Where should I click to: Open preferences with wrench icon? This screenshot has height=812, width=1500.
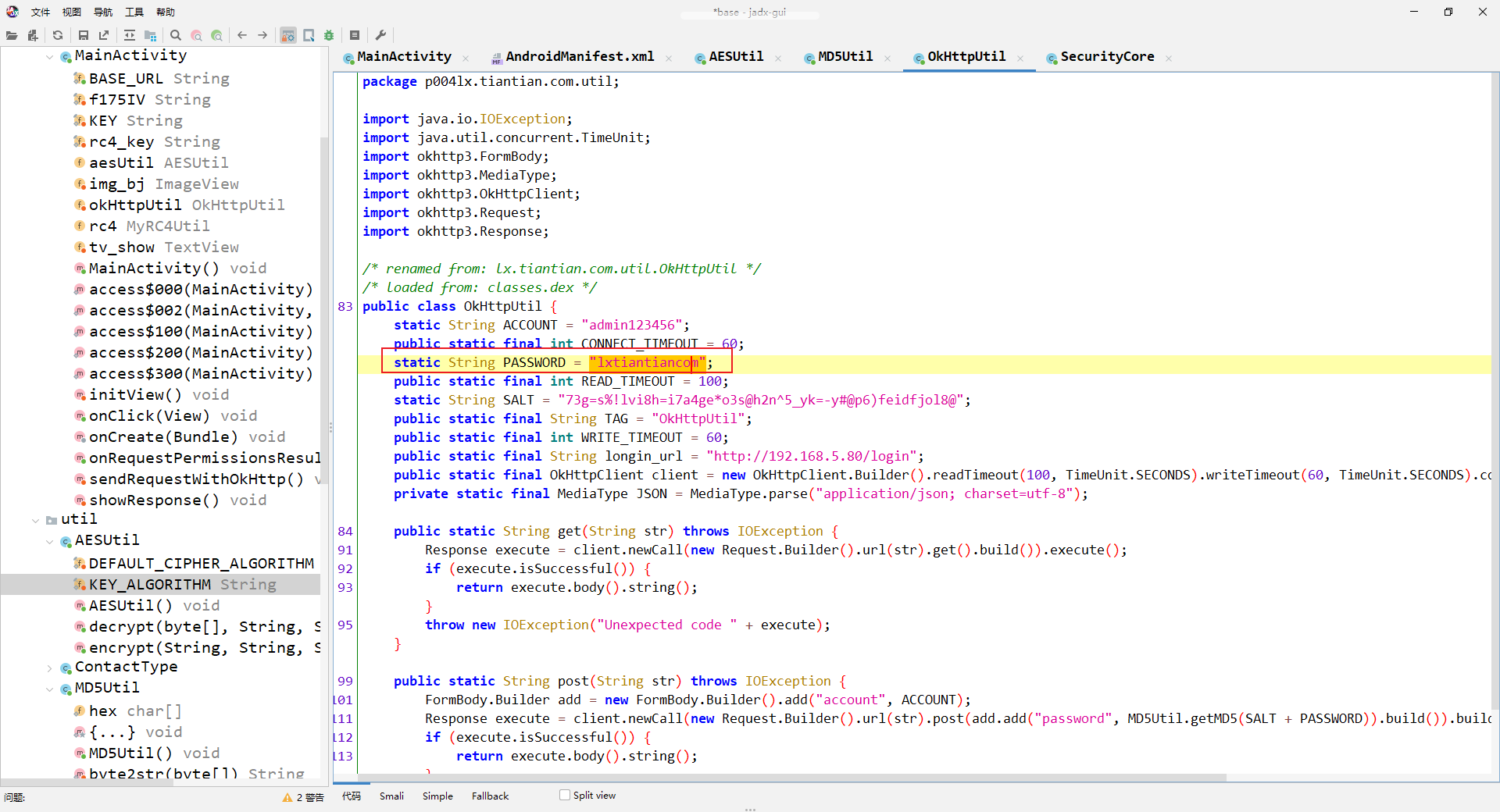[380, 35]
